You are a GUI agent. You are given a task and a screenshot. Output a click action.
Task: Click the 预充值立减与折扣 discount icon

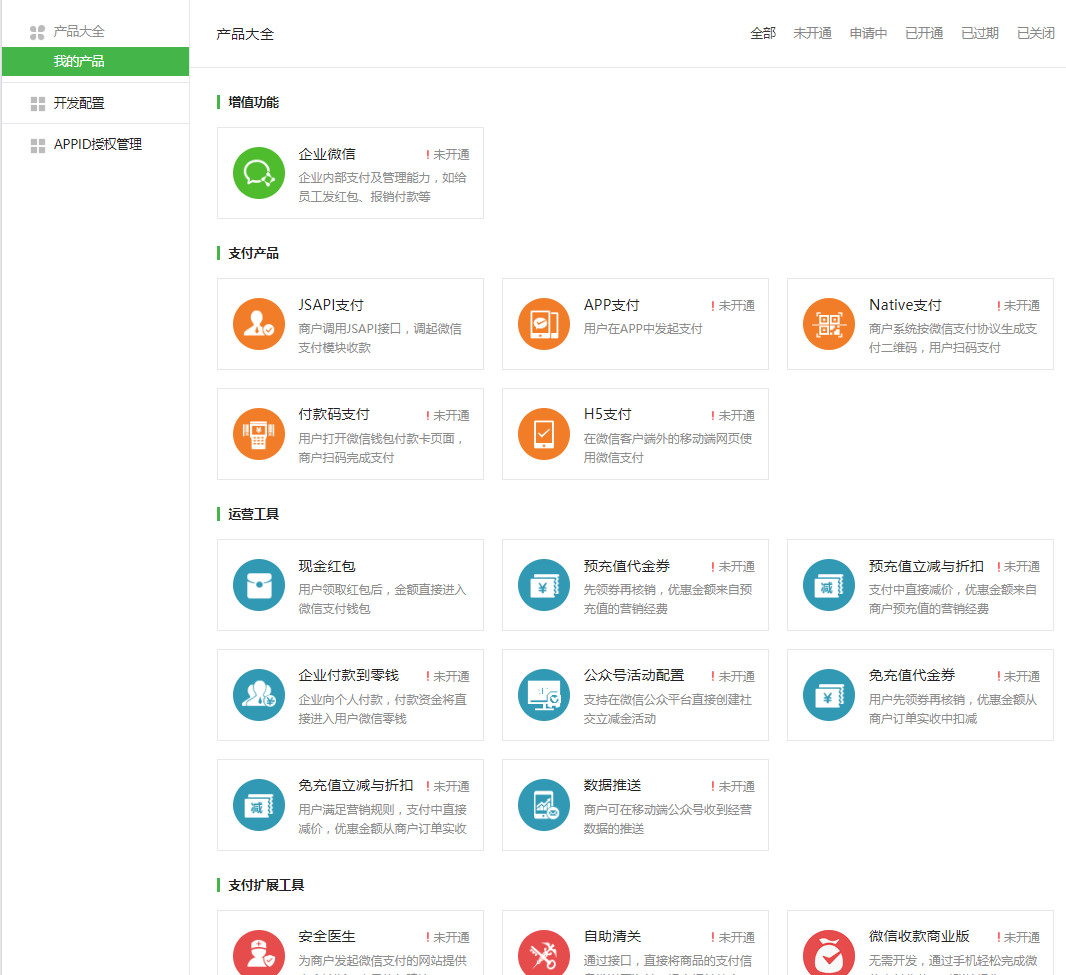point(828,585)
